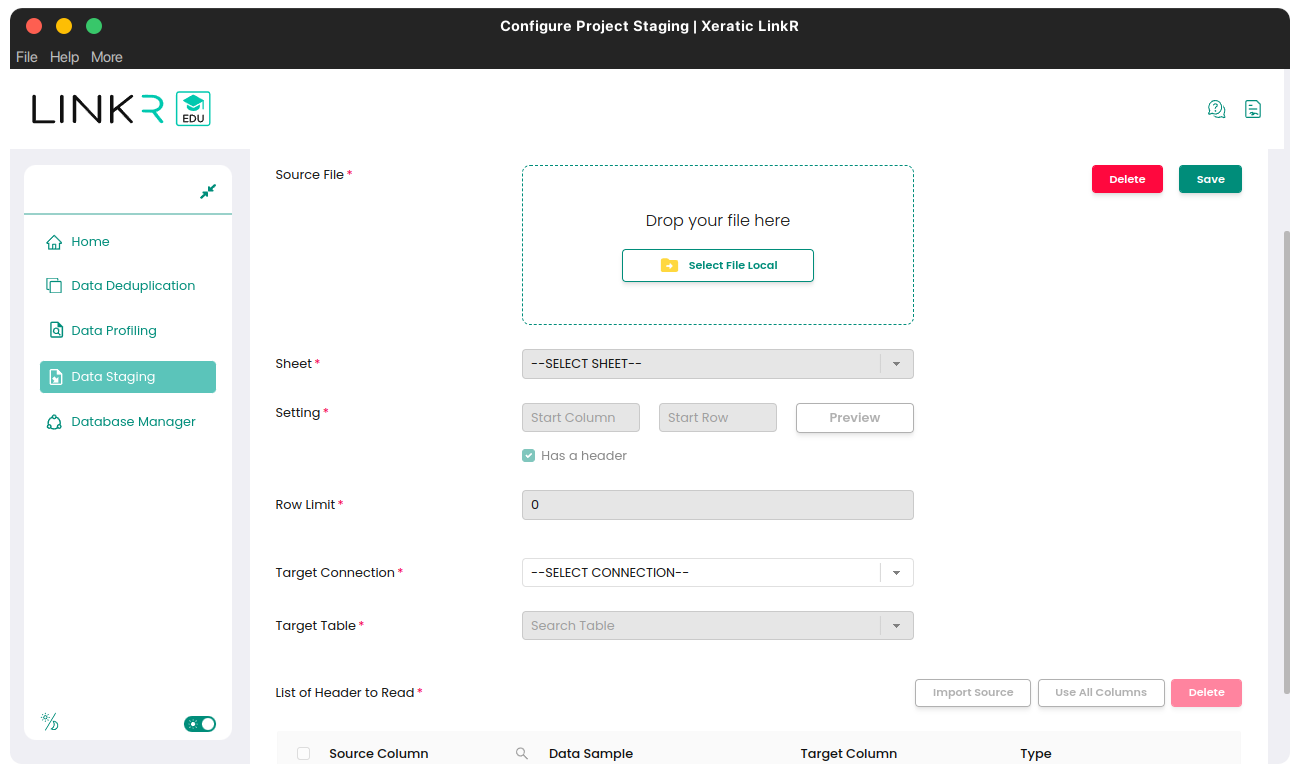
Task: Open the document log icon in header
Action: pyautogui.click(x=1252, y=109)
